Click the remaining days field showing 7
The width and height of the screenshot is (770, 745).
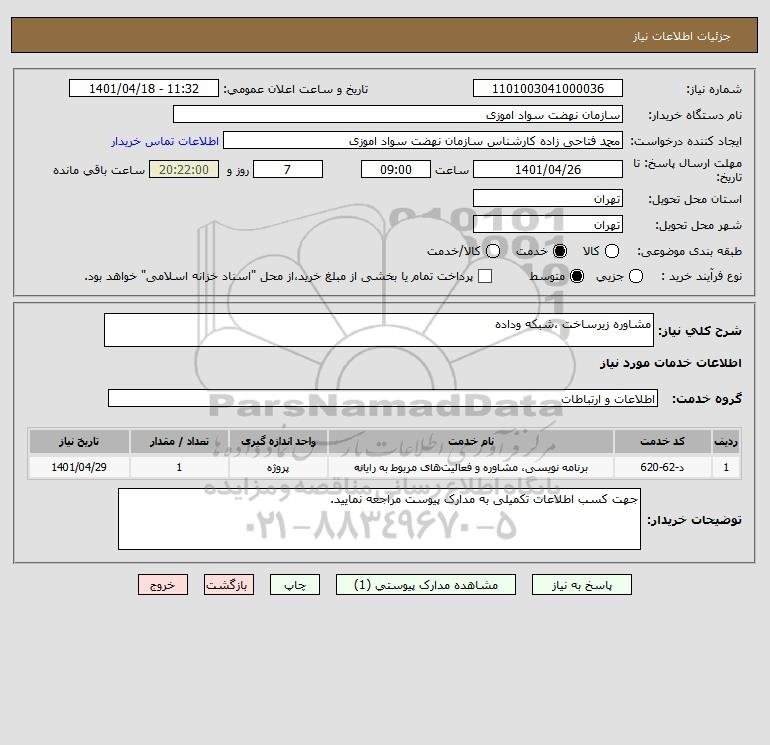pyautogui.click(x=288, y=169)
